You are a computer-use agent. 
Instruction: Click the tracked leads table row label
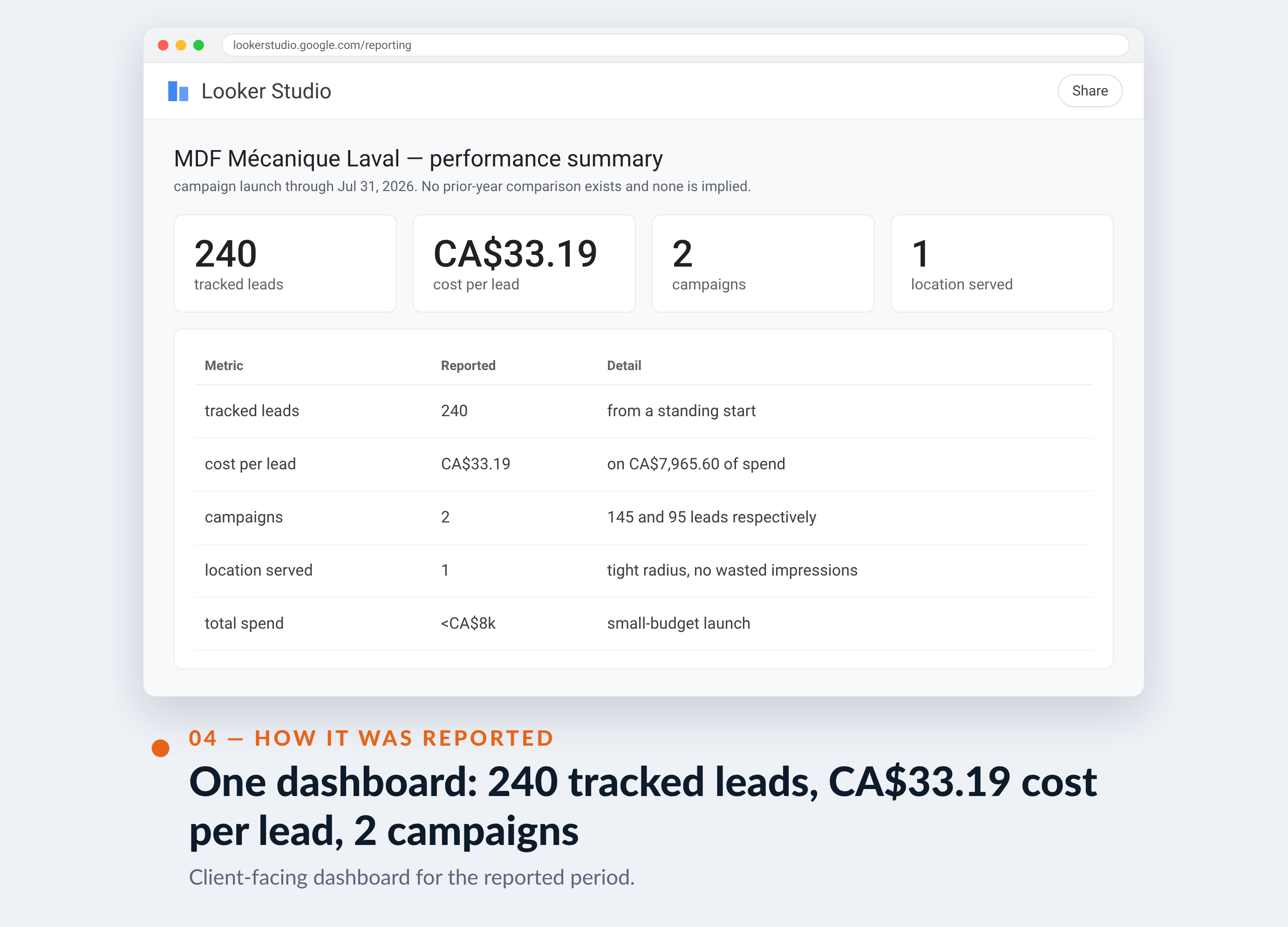[252, 410]
